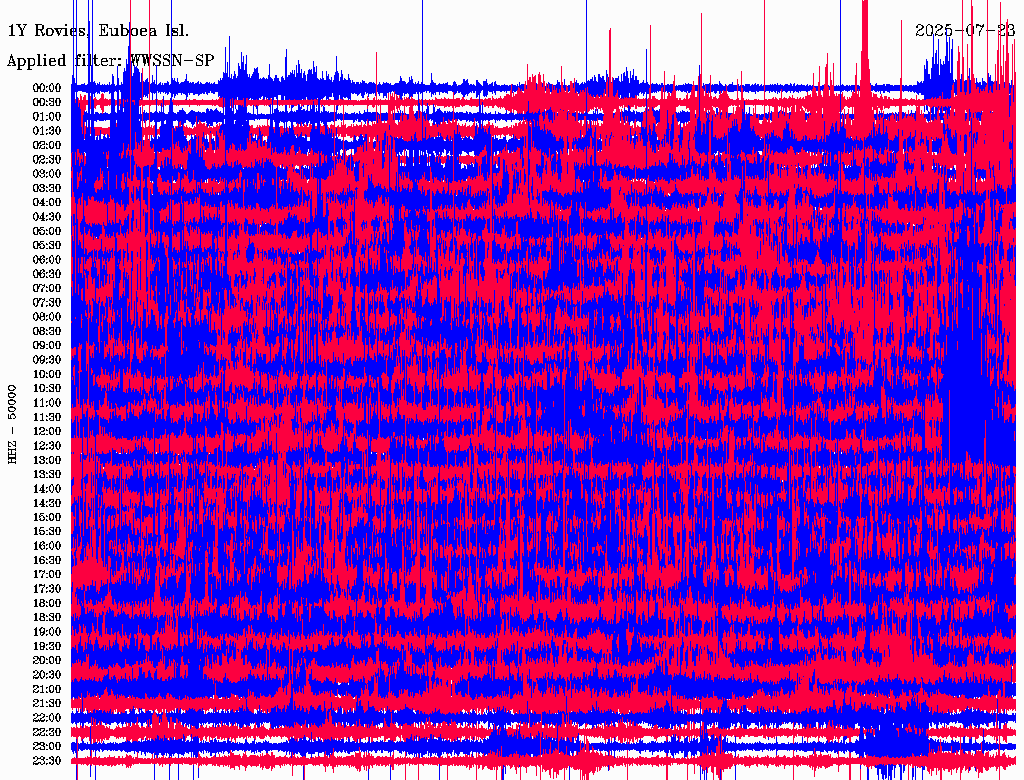Select the 12:30 time label
This screenshot has height=780, width=1024.
pos(47,446)
